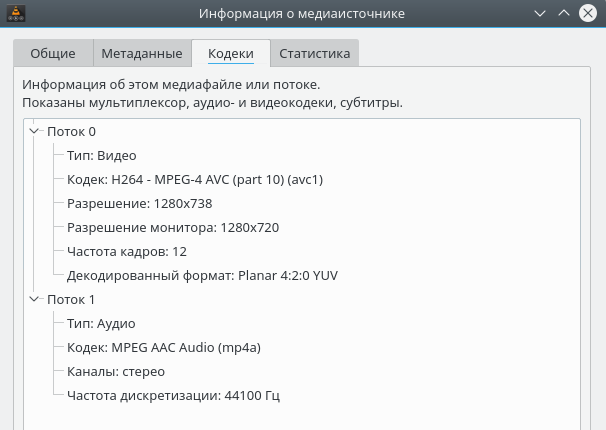Select the MPEG AAC Audio codec row

[x=164, y=347]
